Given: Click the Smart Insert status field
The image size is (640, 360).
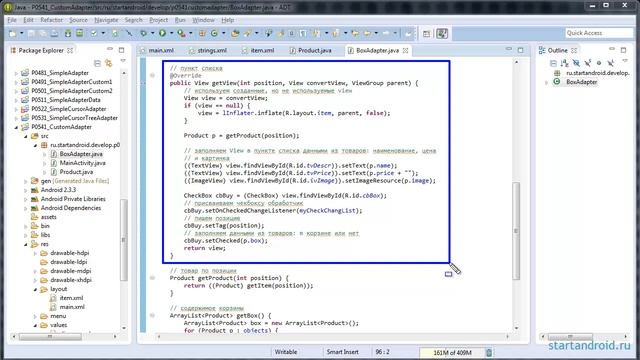Looking at the screenshot, I should 342,352.
